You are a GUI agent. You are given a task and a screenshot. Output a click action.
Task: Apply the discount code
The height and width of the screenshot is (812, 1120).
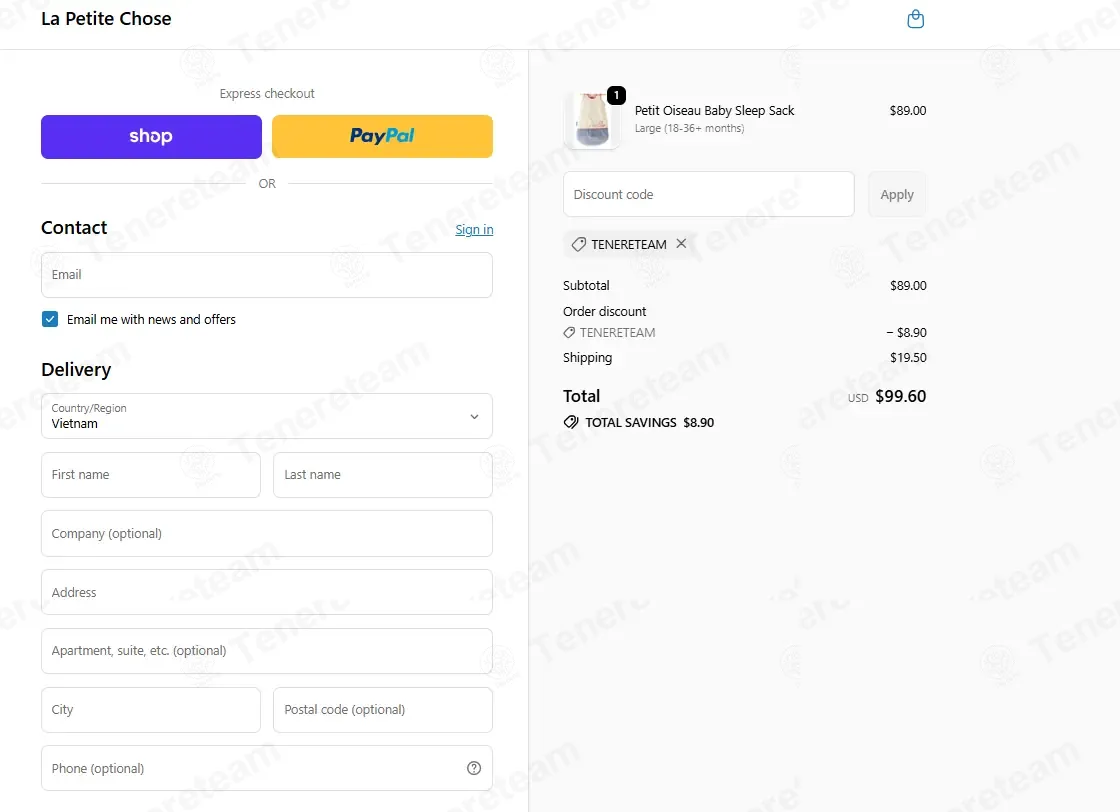coord(896,194)
